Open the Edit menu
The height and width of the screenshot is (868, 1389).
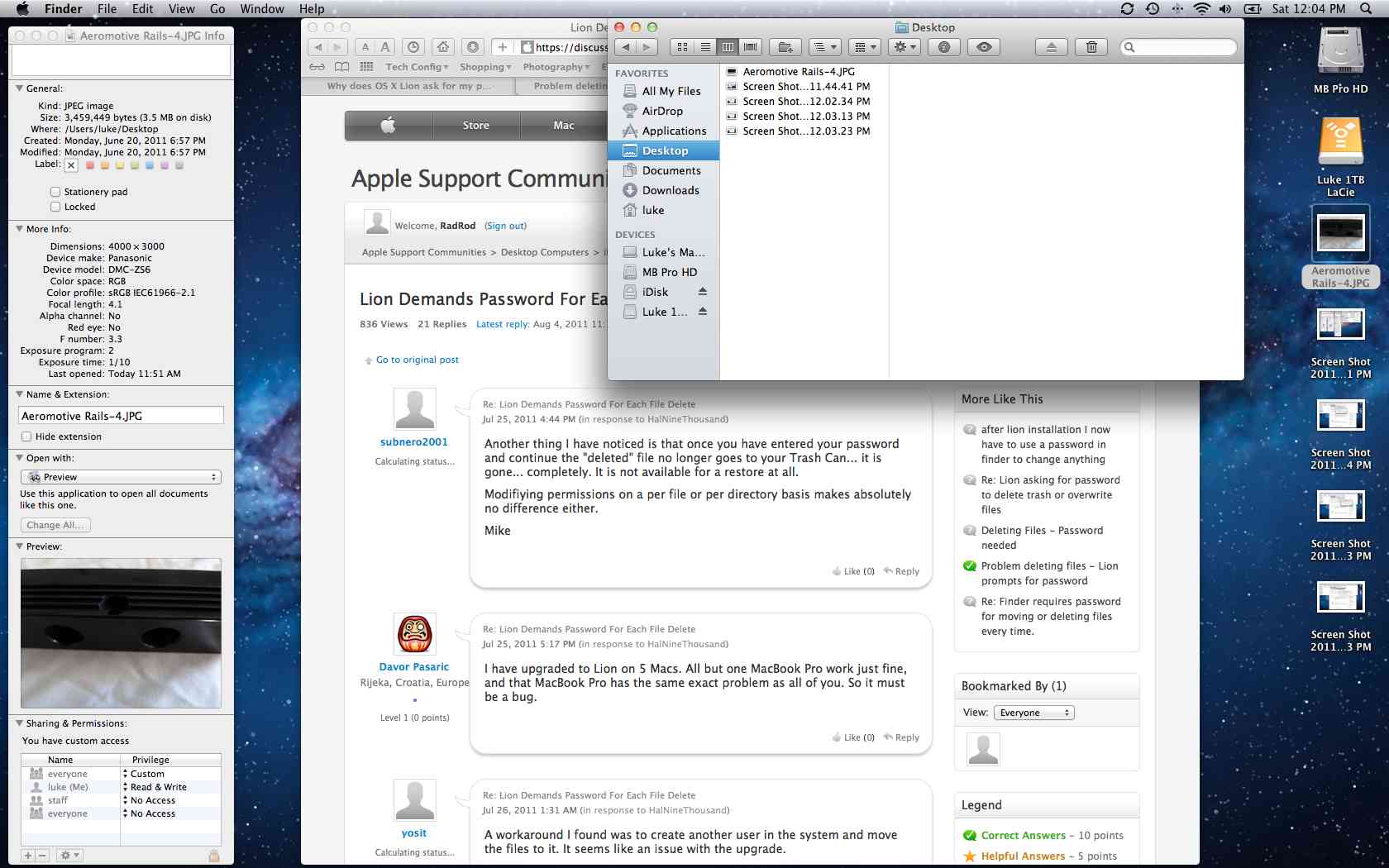(142, 9)
